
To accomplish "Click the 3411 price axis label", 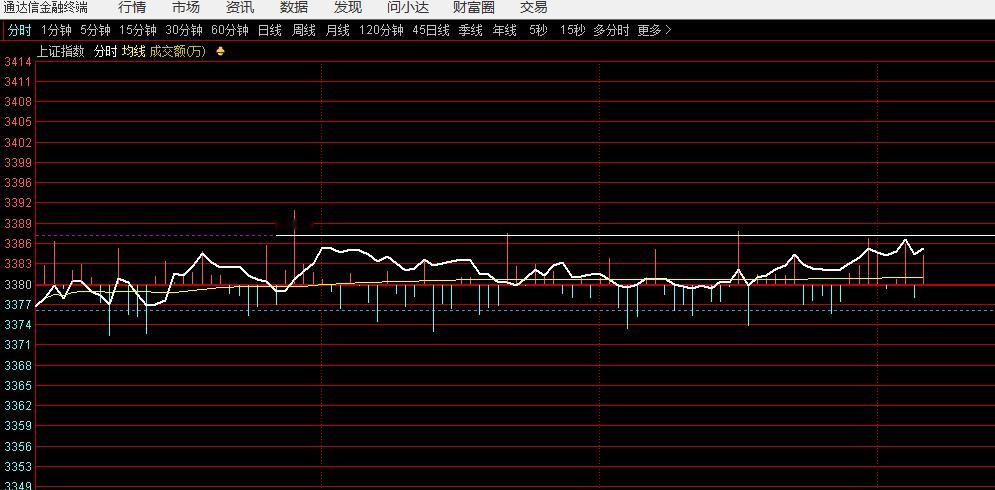I will [x=16, y=83].
